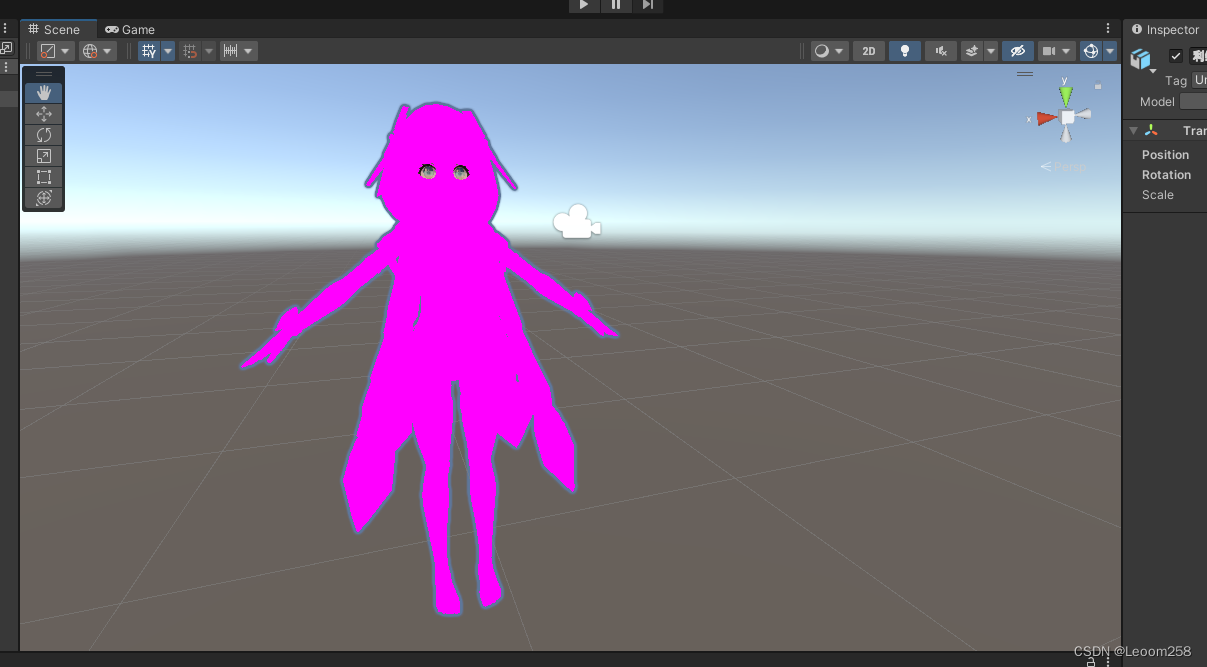Viewport: 1207px width, 667px height.
Task: Enable the GameObject active checkbox in Inspector
Action: coord(1176,56)
